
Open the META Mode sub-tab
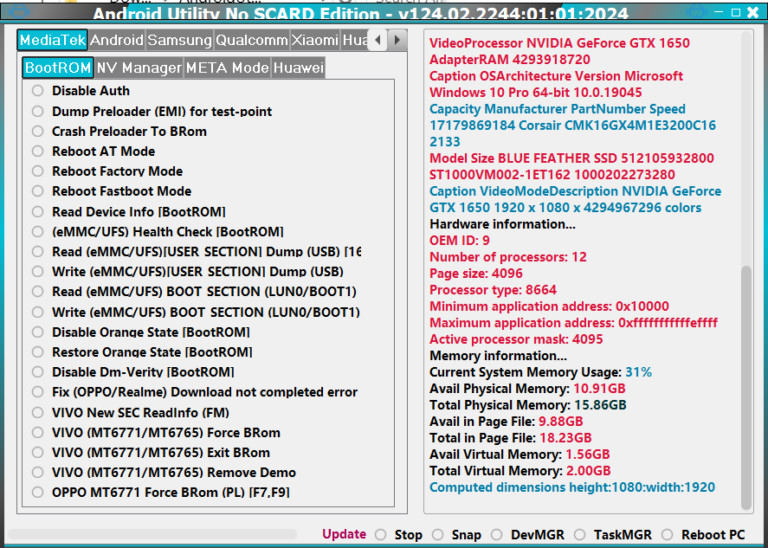pyautogui.click(x=227, y=68)
